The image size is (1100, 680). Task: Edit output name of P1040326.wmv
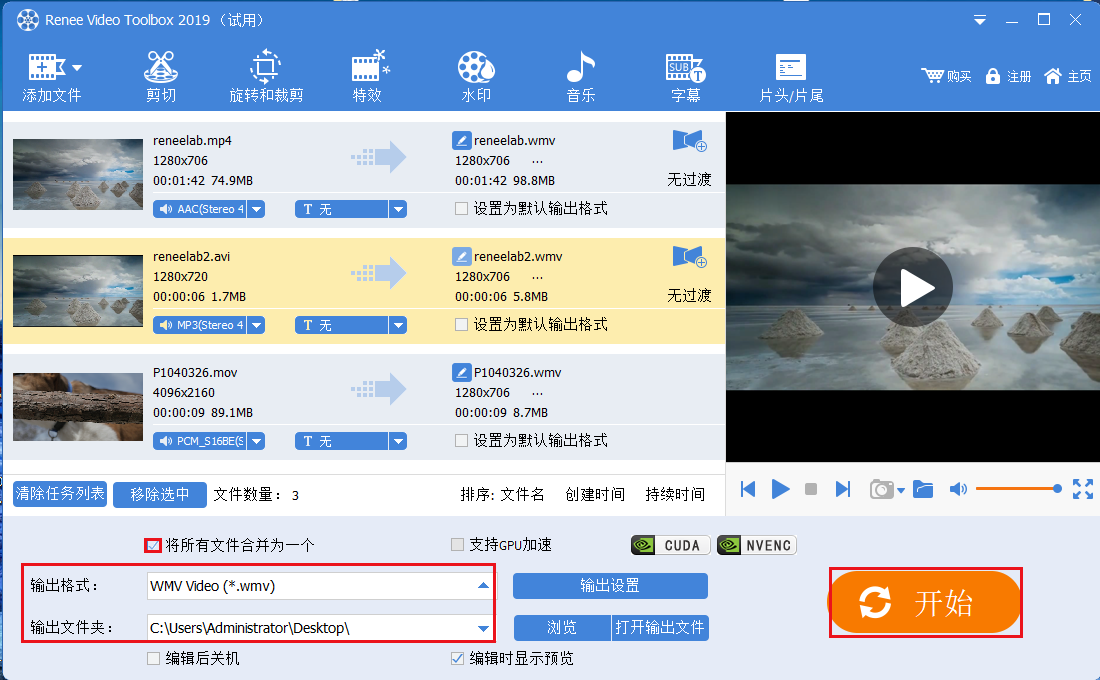461,372
